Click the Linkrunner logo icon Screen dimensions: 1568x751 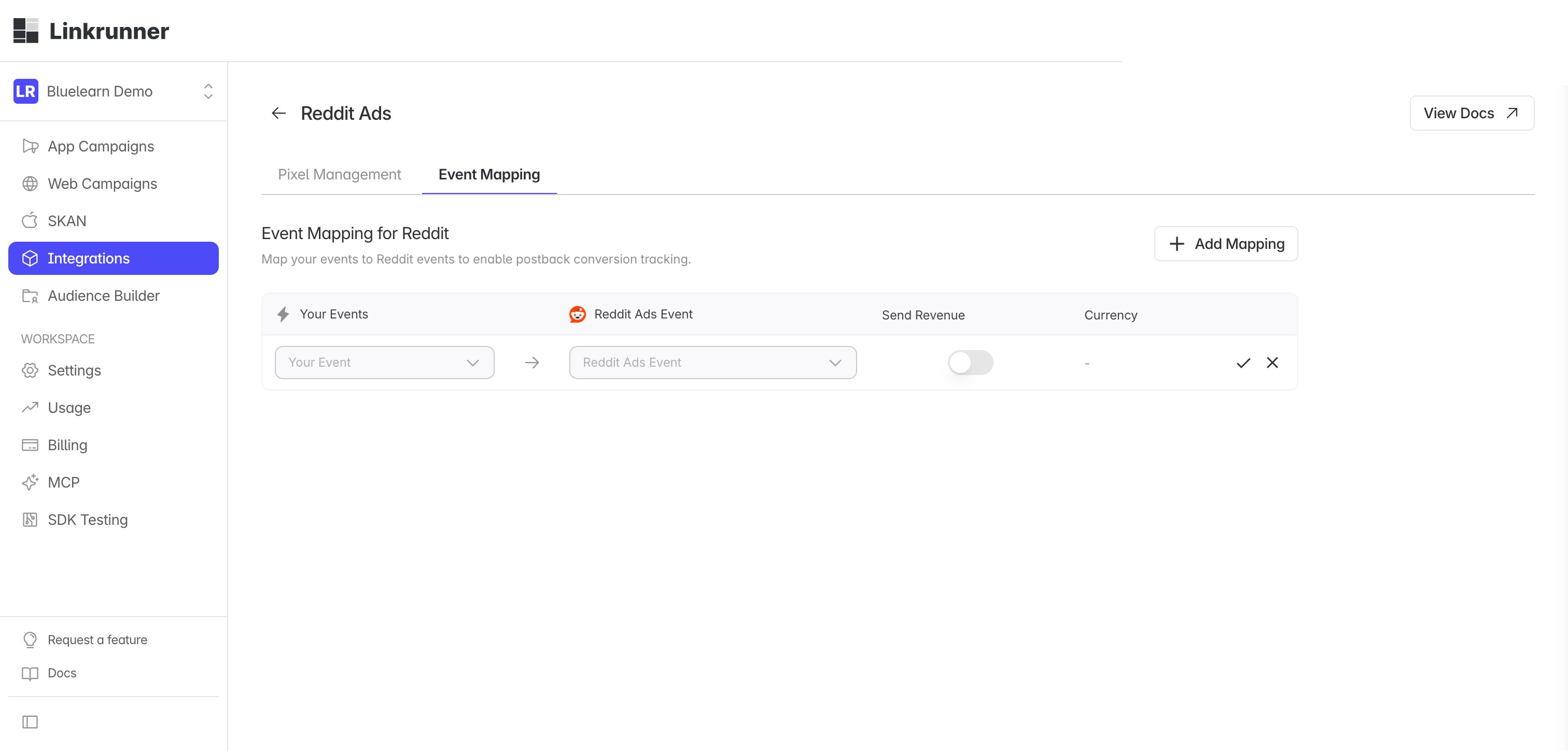click(25, 31)
